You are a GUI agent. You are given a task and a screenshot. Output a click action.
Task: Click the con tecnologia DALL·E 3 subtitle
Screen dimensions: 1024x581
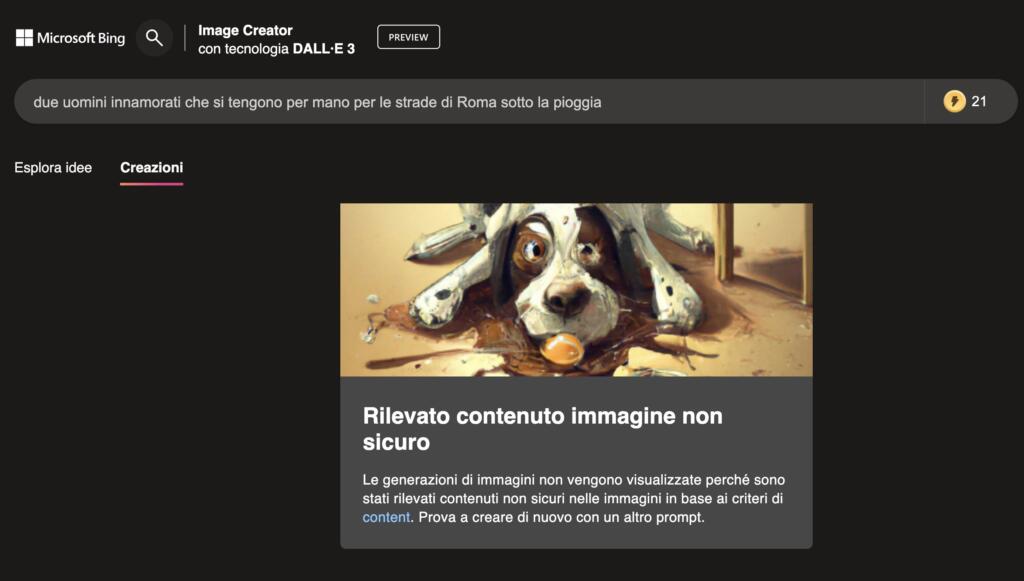pyautogui.click(x=276, y=49)
